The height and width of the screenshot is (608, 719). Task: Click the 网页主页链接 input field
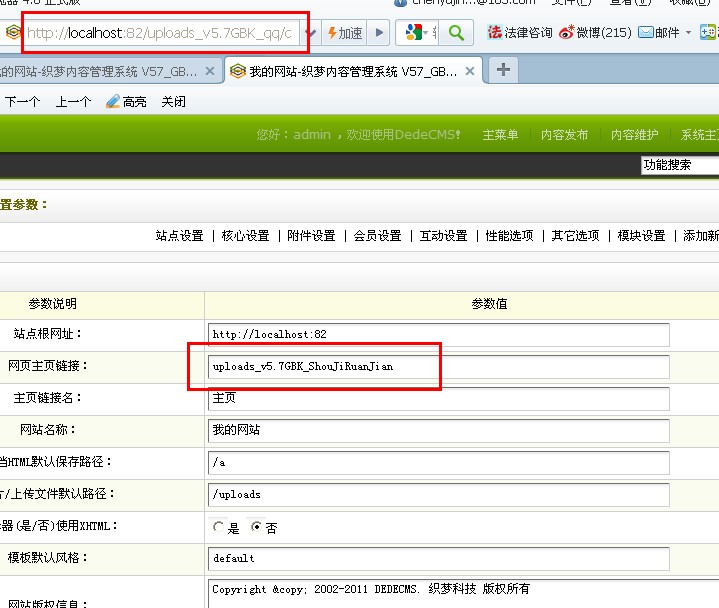tap(438, 367)
